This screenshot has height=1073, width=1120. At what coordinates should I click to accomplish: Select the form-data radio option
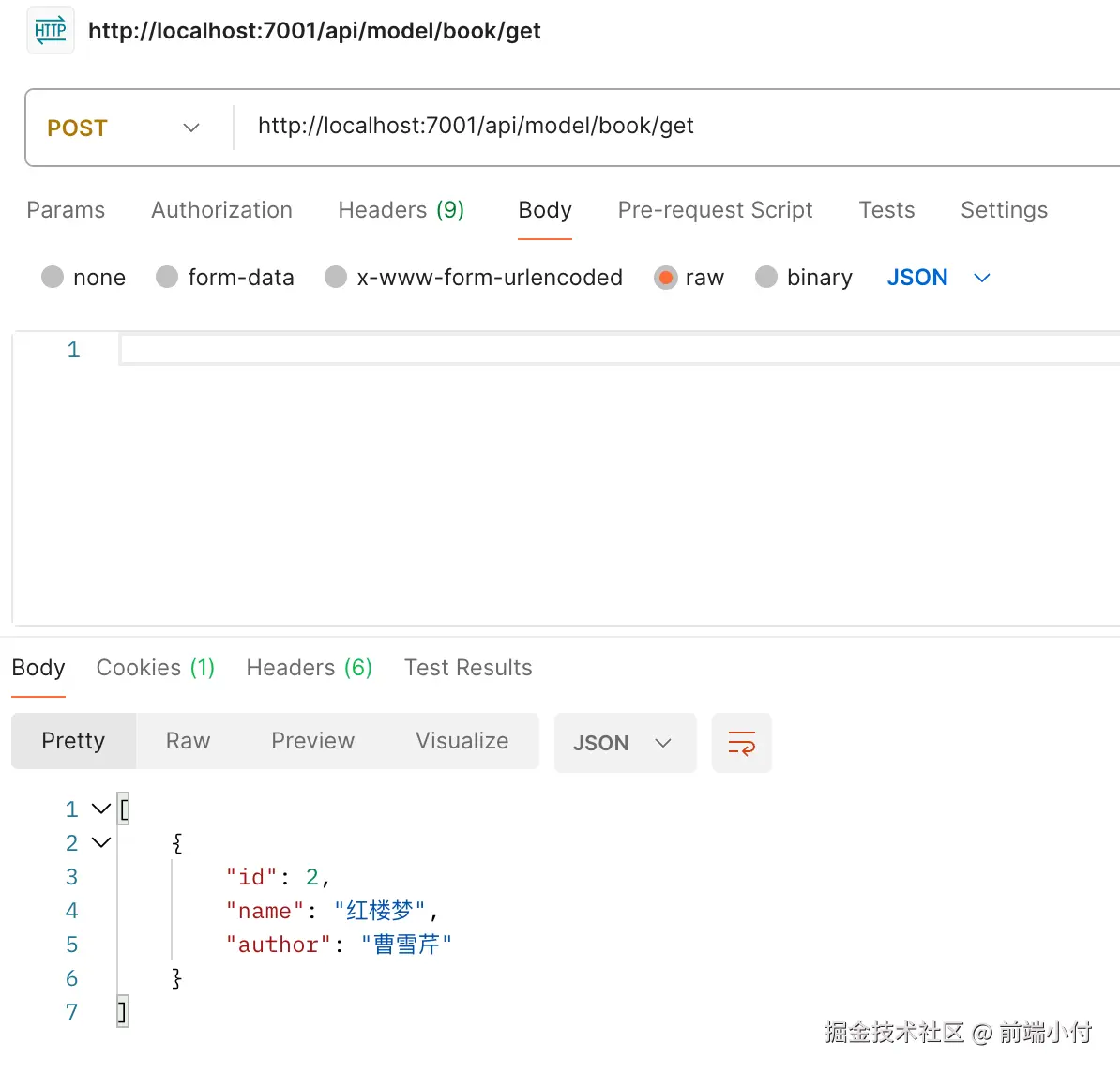tap(168, 278)
